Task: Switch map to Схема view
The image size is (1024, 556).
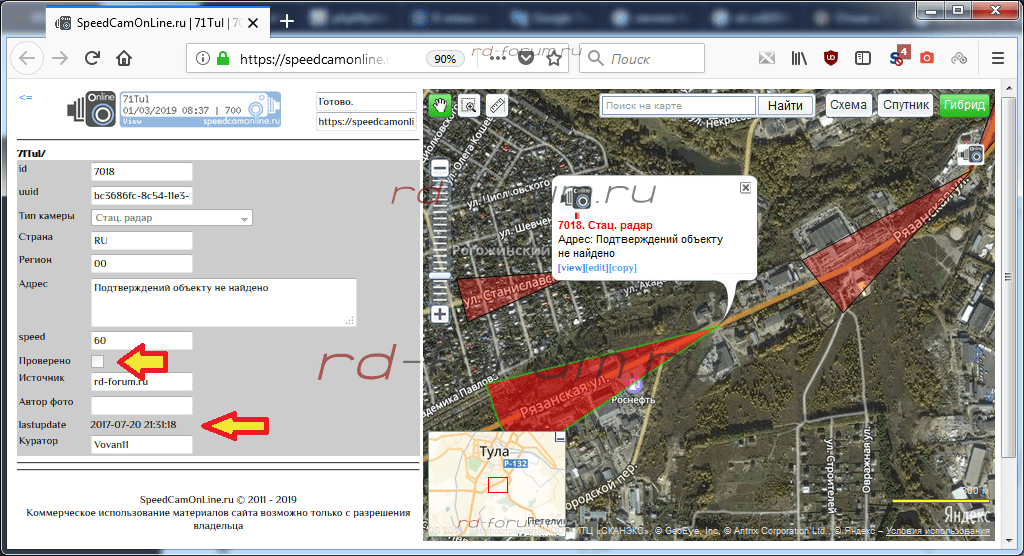Action: click(x=848, y=105)
